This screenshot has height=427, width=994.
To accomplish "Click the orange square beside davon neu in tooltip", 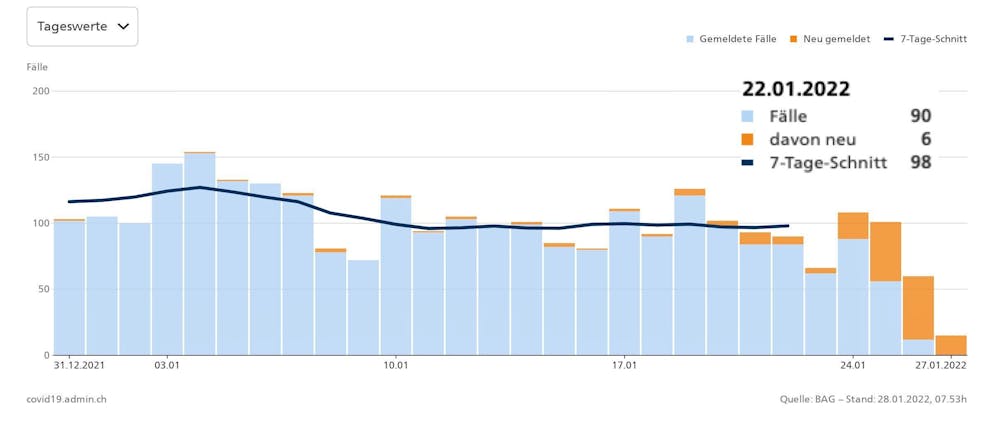I will tap(749, 139).
